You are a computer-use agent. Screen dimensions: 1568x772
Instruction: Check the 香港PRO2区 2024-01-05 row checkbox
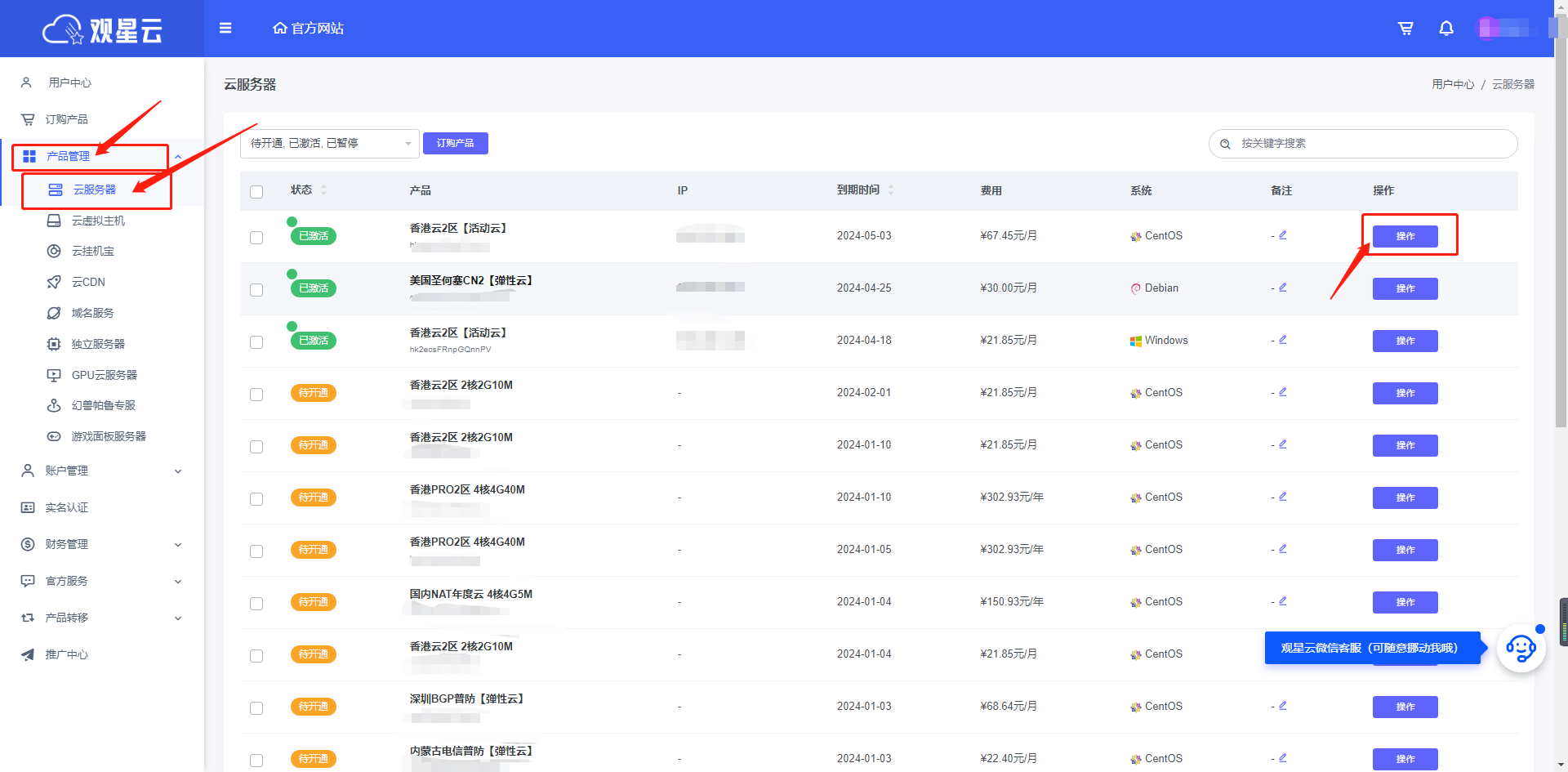tap(256, 551)
